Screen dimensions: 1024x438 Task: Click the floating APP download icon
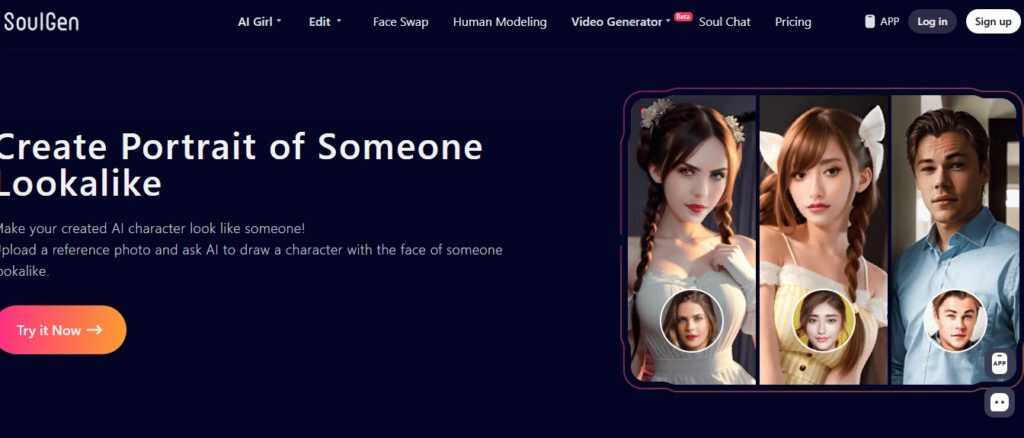pos(999,363)
